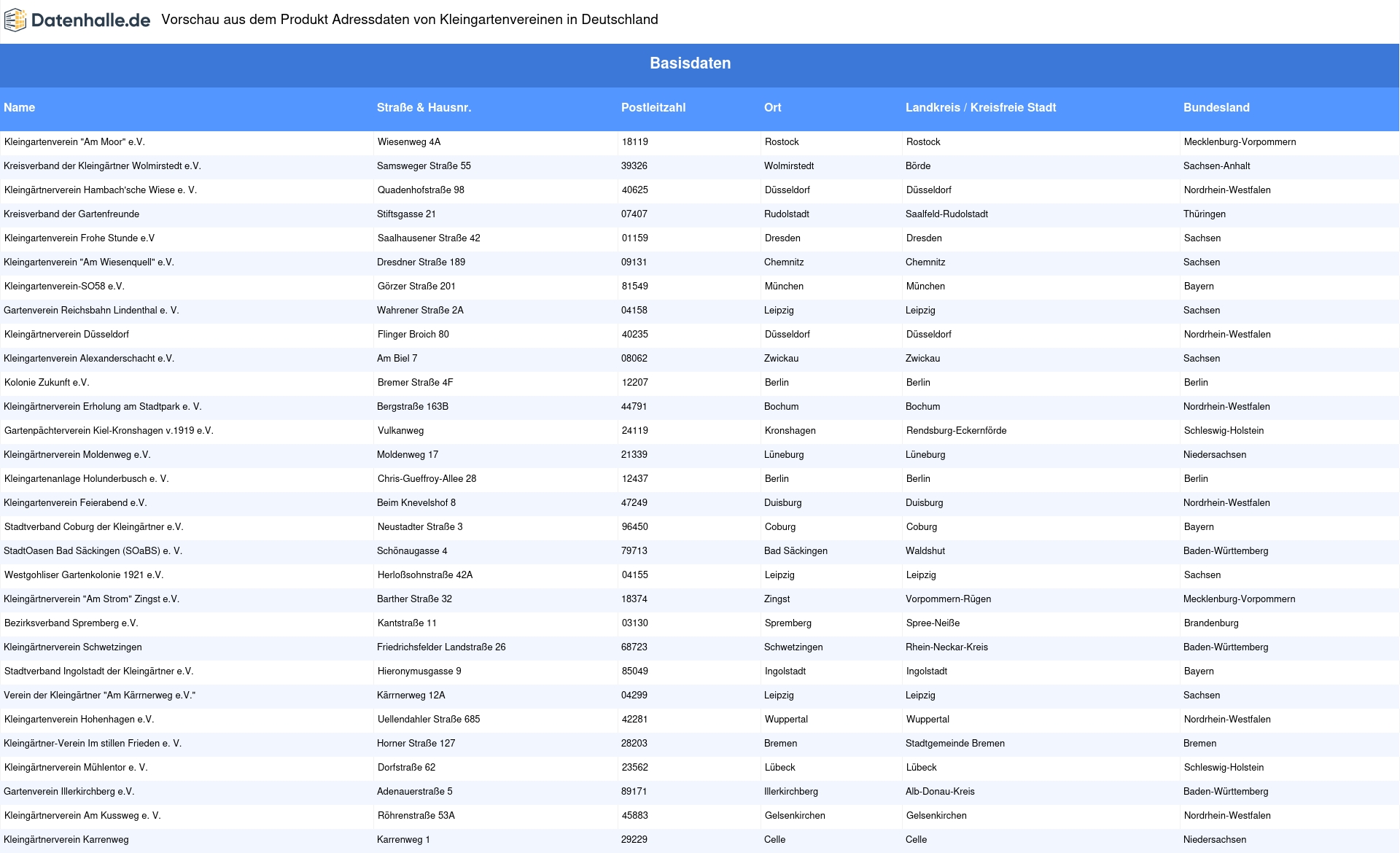
Task: Click Kleingartenverein Feierabend e.V.
Action: 75,503
